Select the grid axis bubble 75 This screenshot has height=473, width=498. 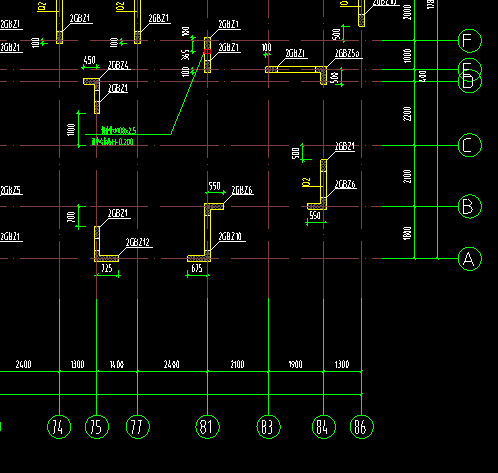click(x=97, y=427)
